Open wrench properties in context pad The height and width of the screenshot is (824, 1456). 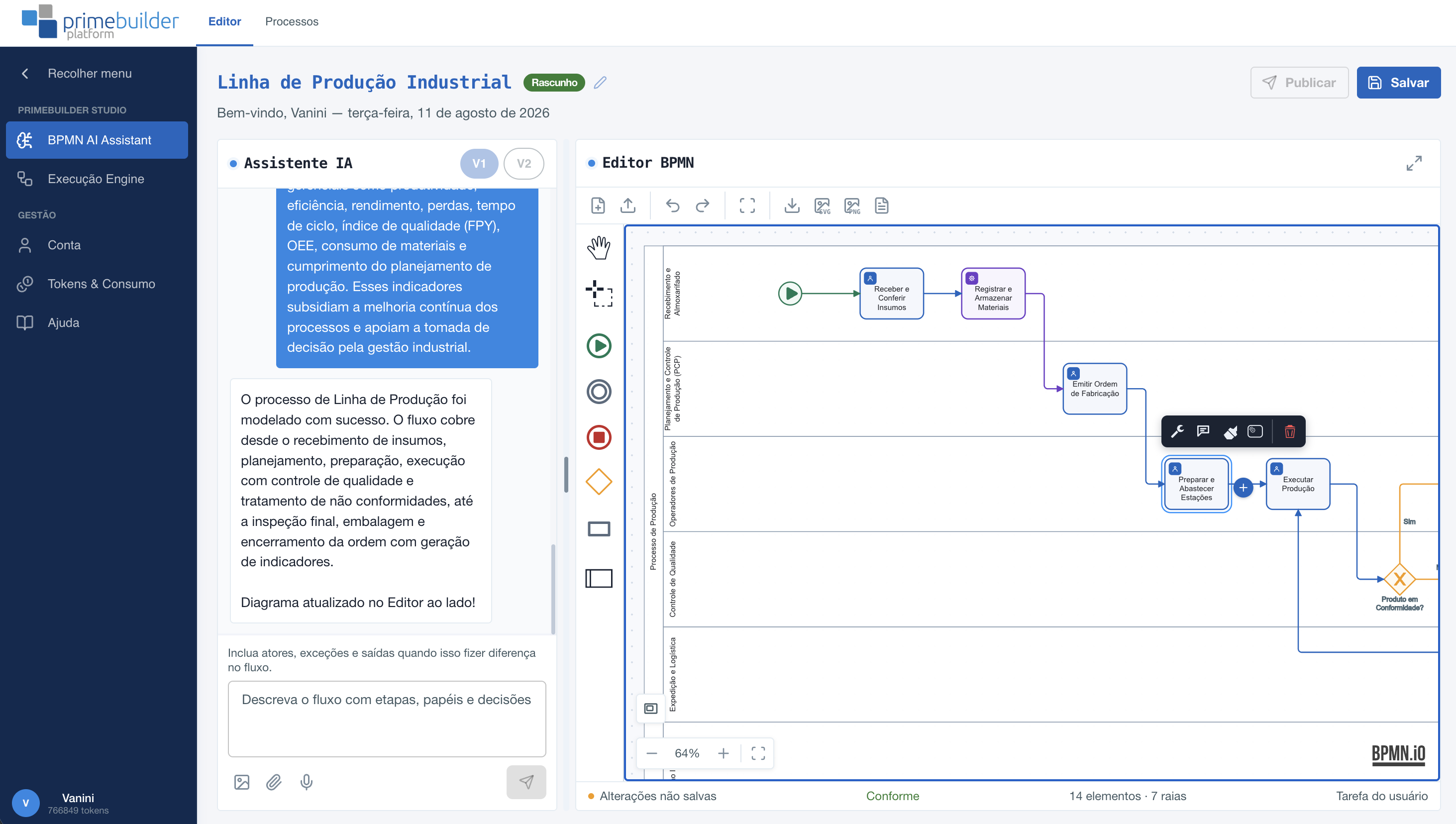pos(1177,431)
